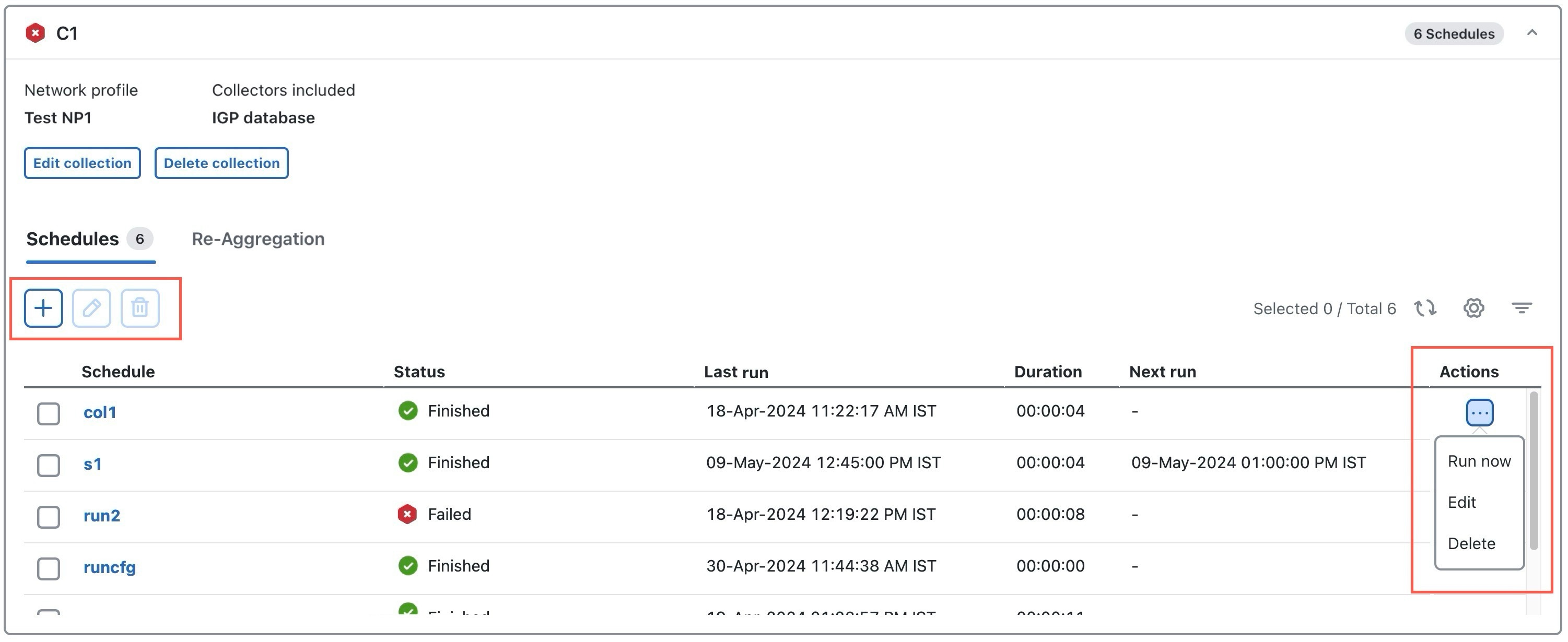Click the pencil edit schedule icon
Image resolution: width=1568 pixels, height=642 pixels.
tap(91, 308)
